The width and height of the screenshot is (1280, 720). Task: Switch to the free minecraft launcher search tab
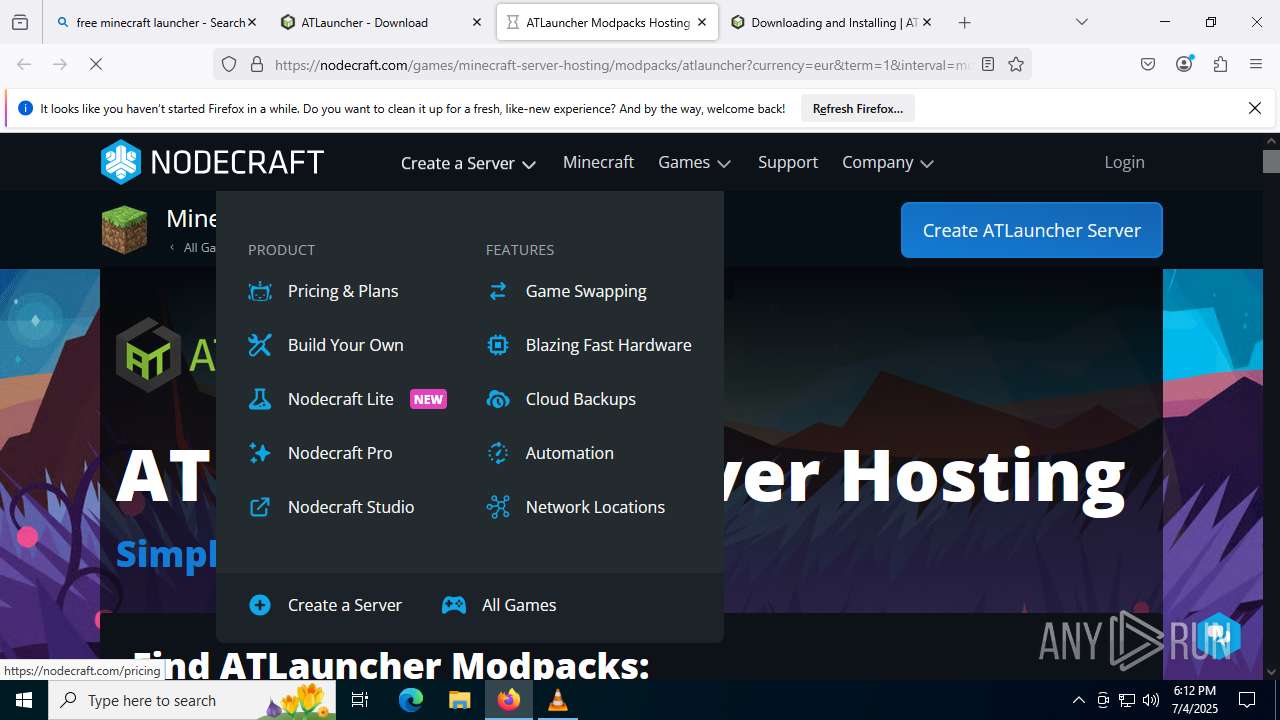156,22
